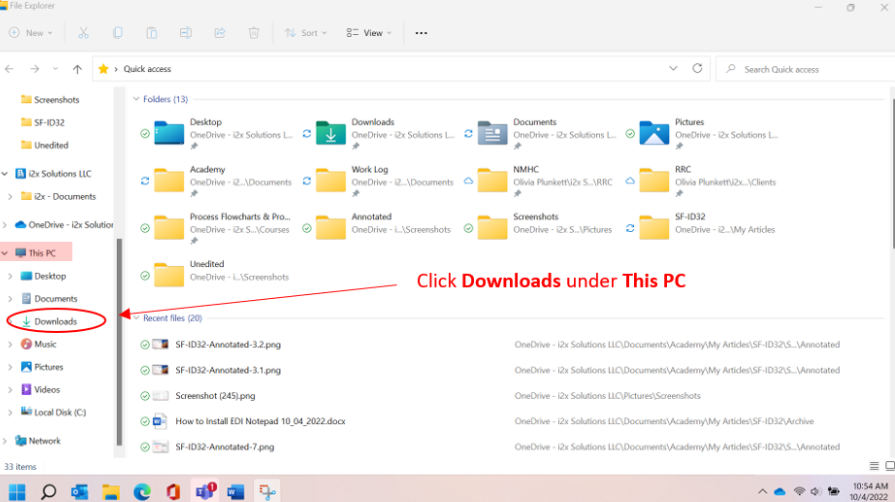
Task: Open recent locations dropdown arrow
Action: pos(55,69)
